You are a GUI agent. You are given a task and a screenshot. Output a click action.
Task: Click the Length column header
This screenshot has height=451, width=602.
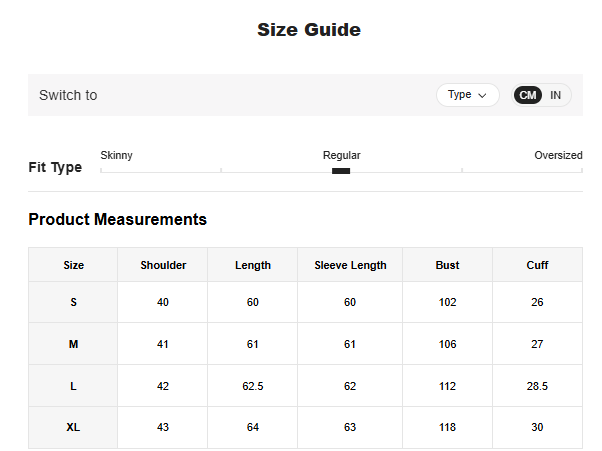pos(253,265)
